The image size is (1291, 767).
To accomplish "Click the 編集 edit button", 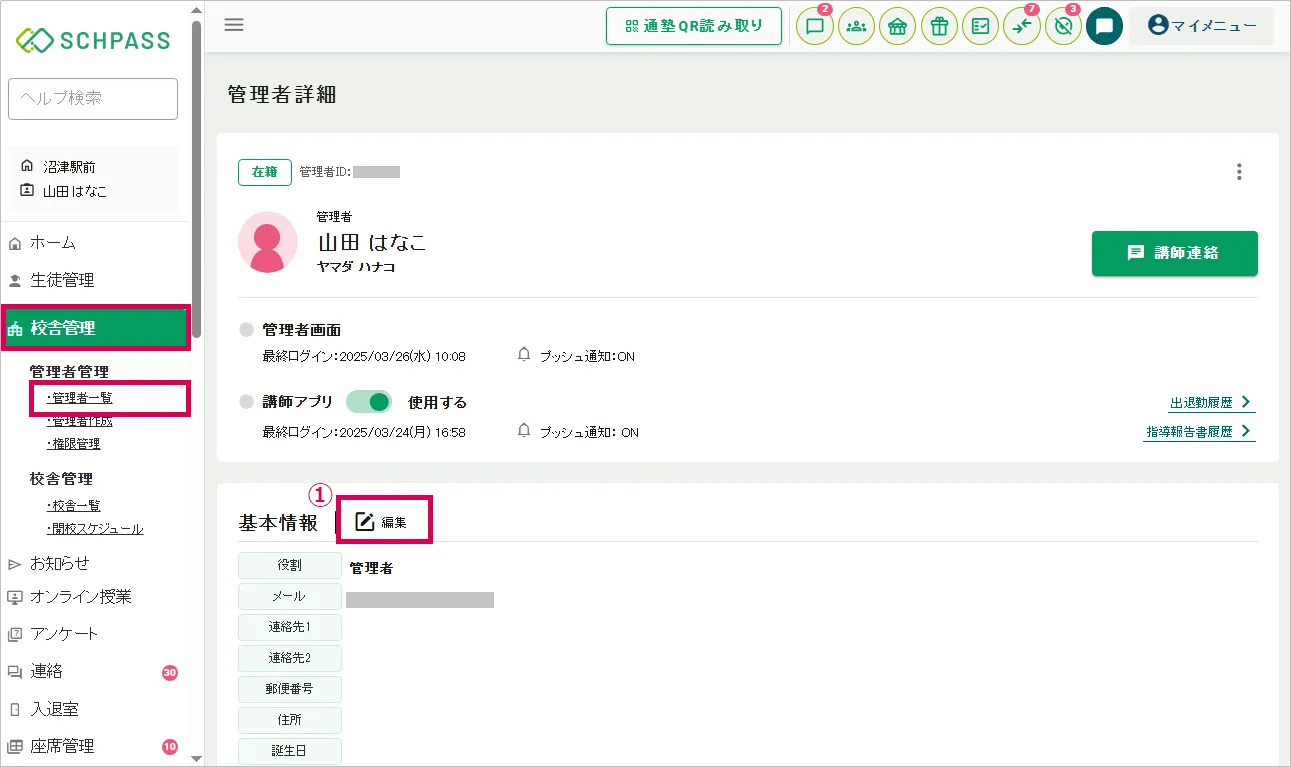I will point(383,521).
